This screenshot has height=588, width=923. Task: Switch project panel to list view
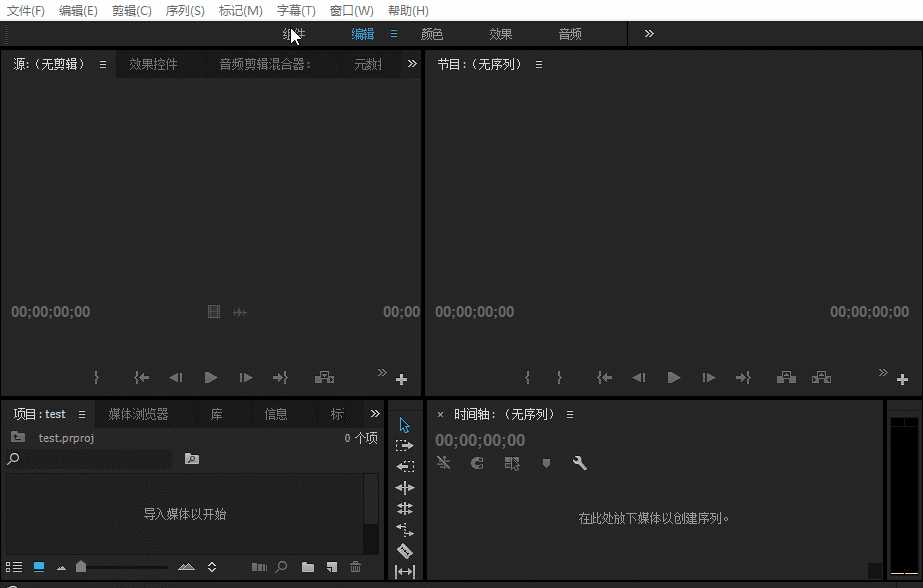[x=14, y=567]
